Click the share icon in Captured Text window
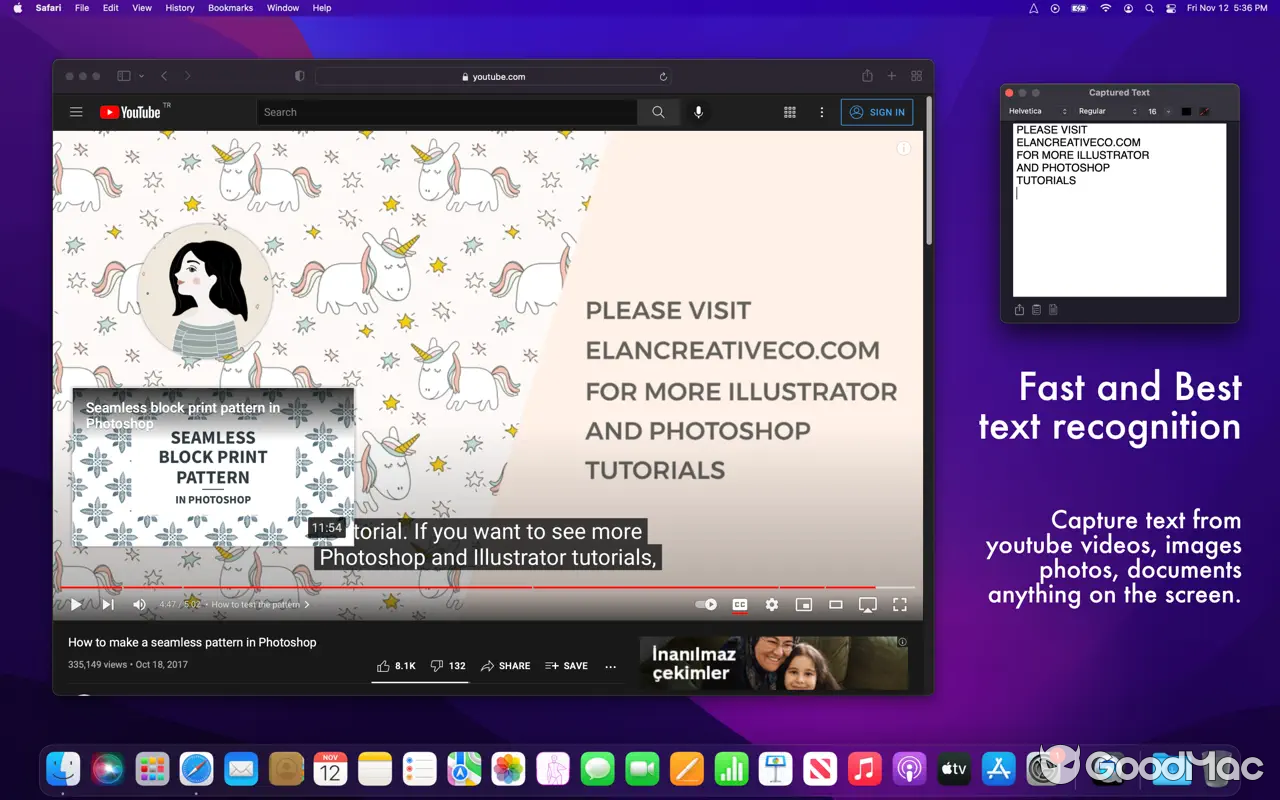1280x800 pixels. click(x=1019, y=310)
